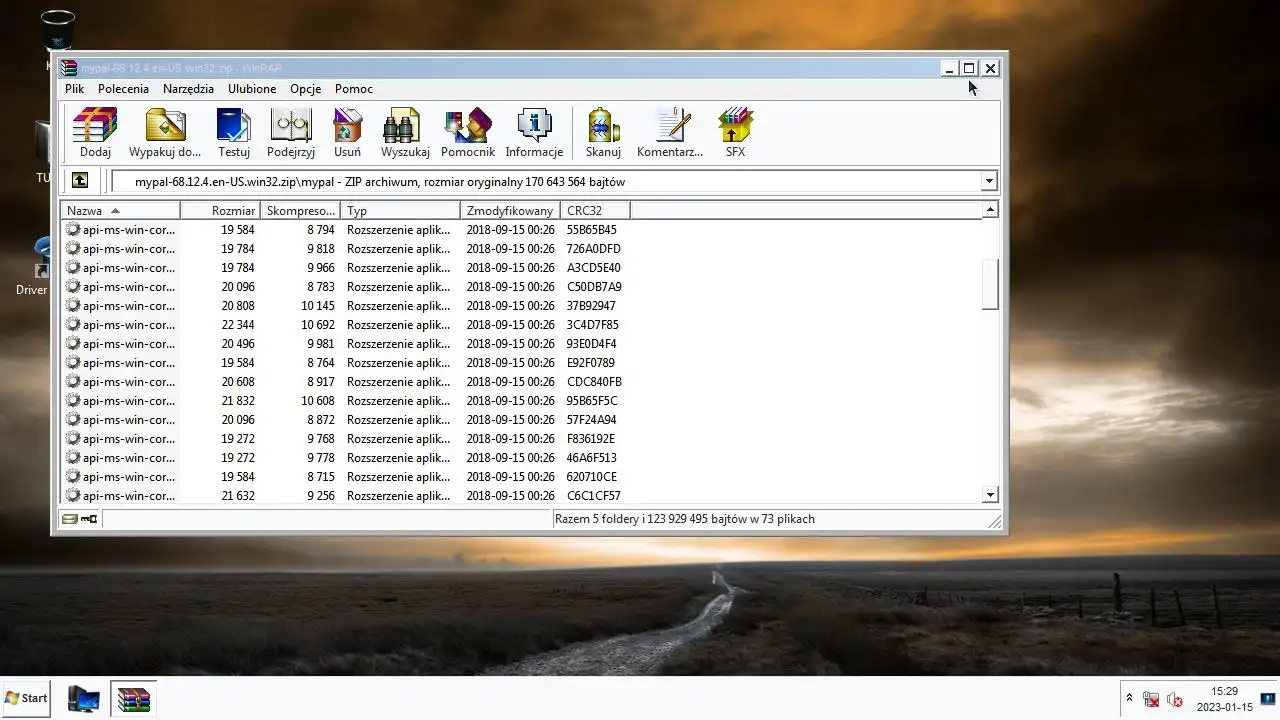The width and height of the screenshot is (1280, 720).
Task: Open the Narzędzia menu
Action: (x=188, y=89)
